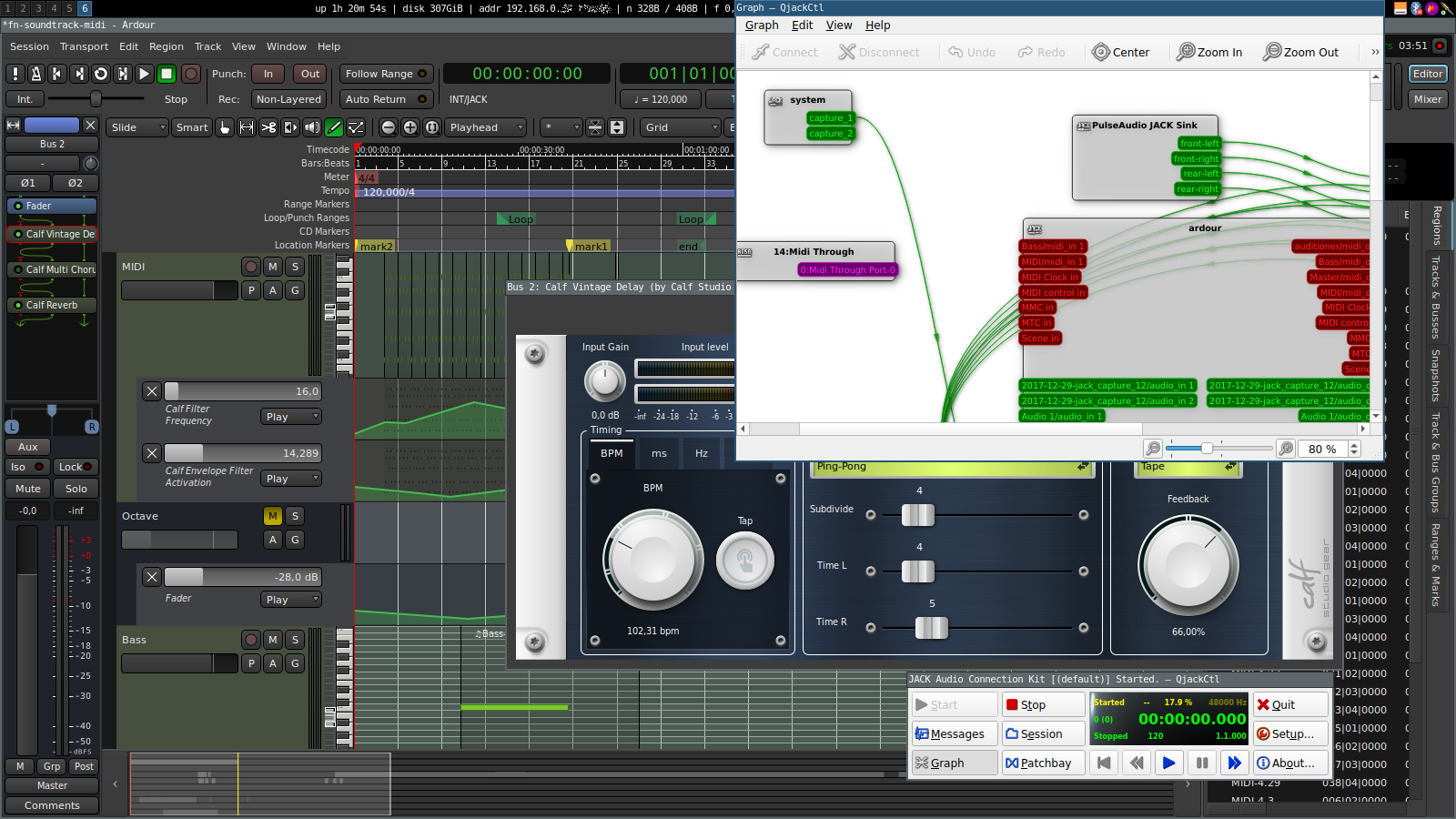Click the editor zoom in plus icon
Image resolution: width=1456 pixels, height=819 pixels.
click(x=410, y=127)
